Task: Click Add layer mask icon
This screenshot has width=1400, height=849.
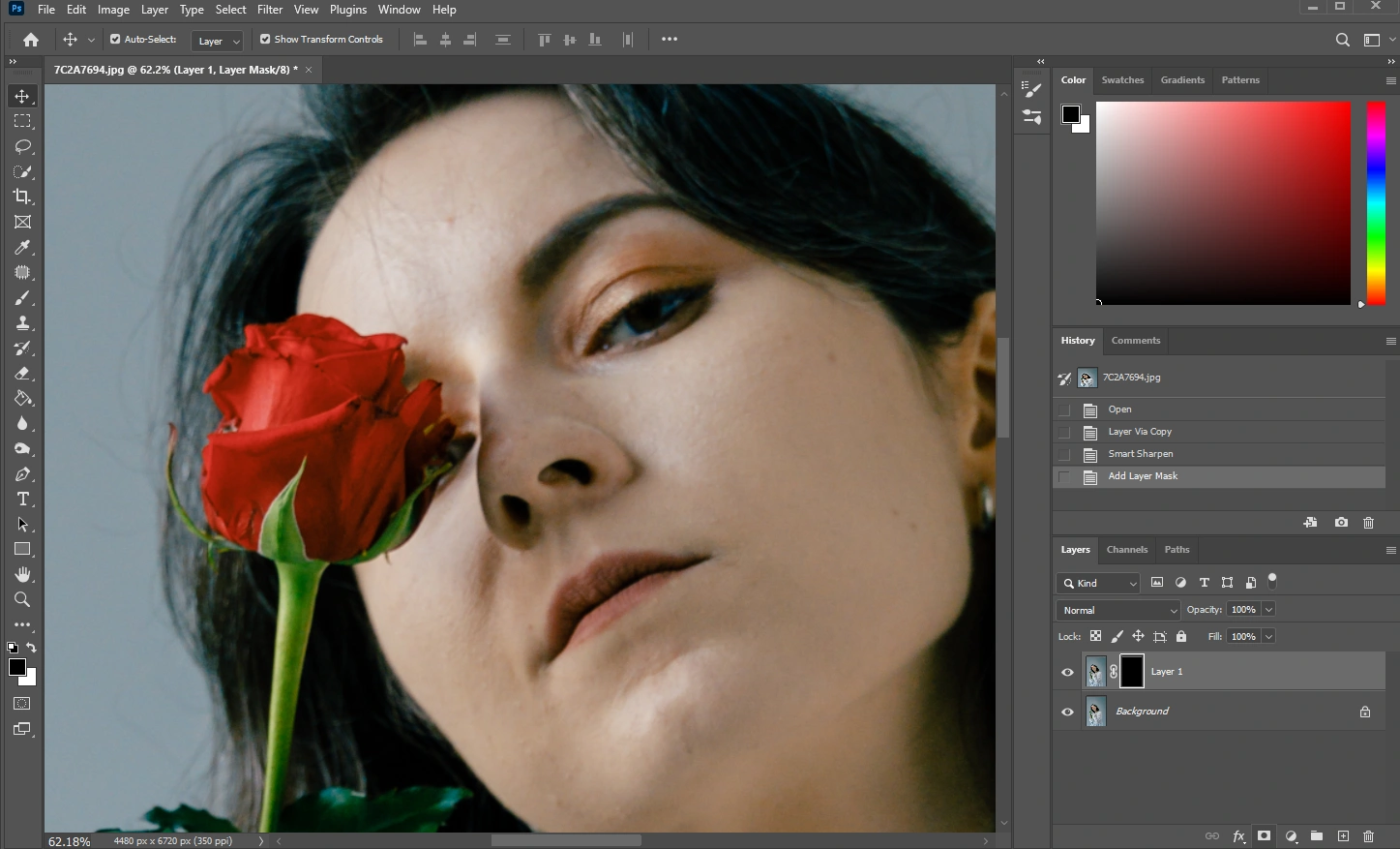Action: 1264,835
